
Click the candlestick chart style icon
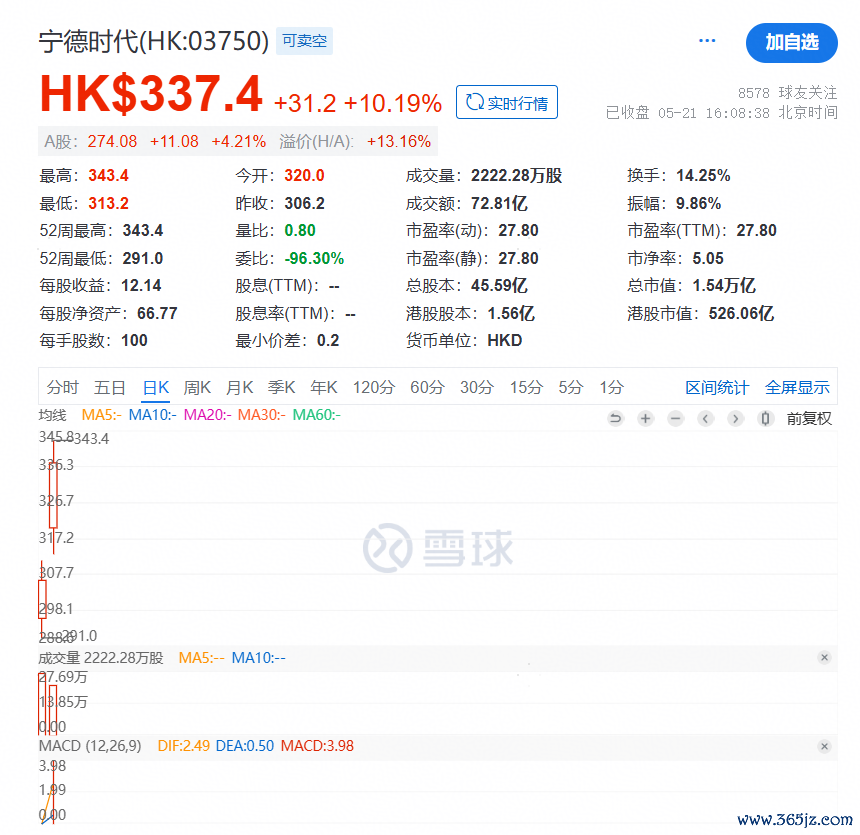coord(765,419)
